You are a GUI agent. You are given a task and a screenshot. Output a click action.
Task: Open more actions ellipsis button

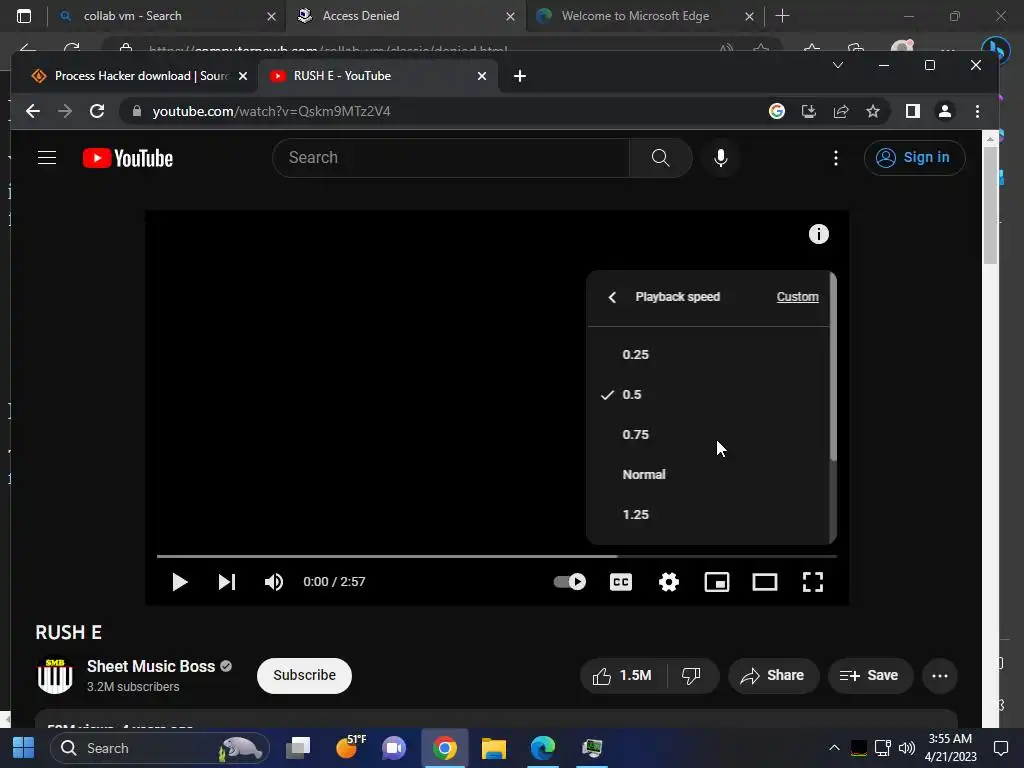940,675
